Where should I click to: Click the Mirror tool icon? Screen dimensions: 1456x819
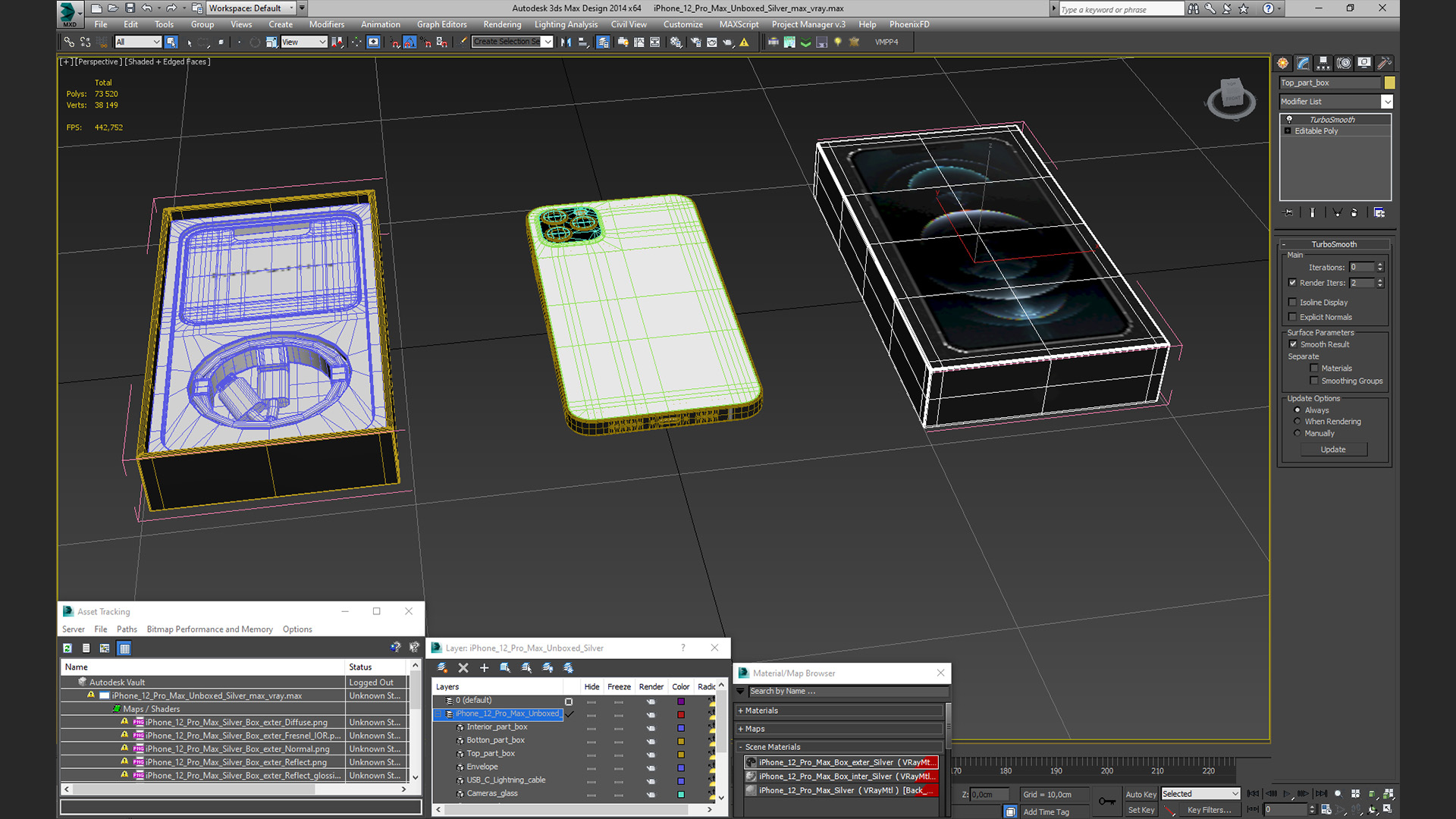[566, 42]
